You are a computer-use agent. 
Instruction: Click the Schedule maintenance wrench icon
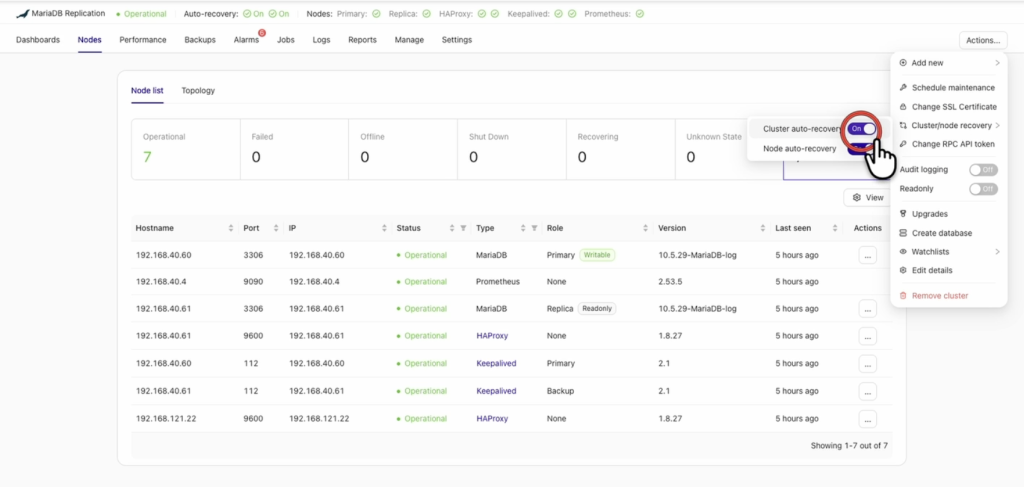click(903, 87)
